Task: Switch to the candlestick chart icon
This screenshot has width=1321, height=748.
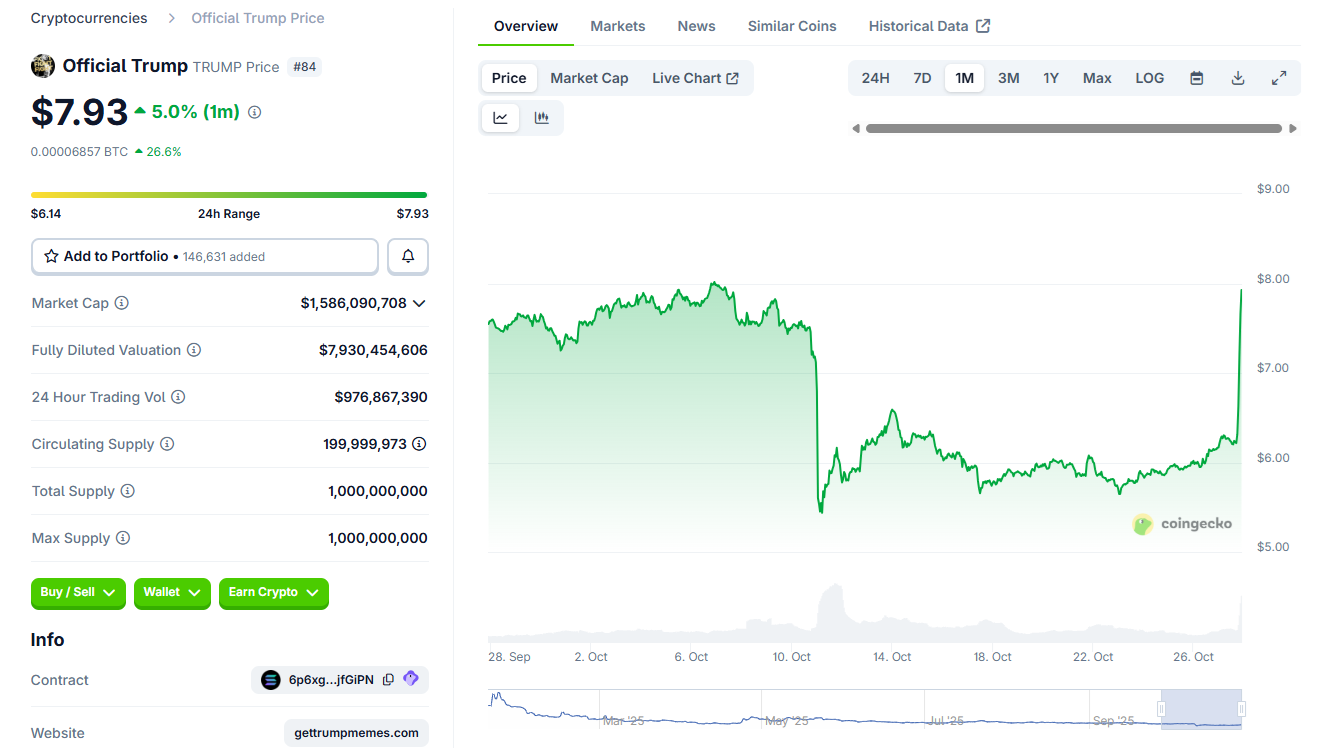Action: [x=542, y=118]
